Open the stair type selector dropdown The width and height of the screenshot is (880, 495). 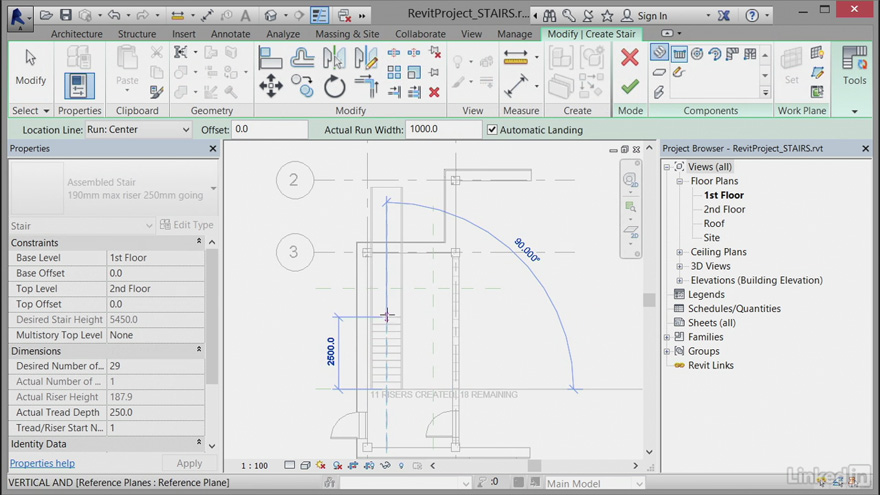pos(213,188)
